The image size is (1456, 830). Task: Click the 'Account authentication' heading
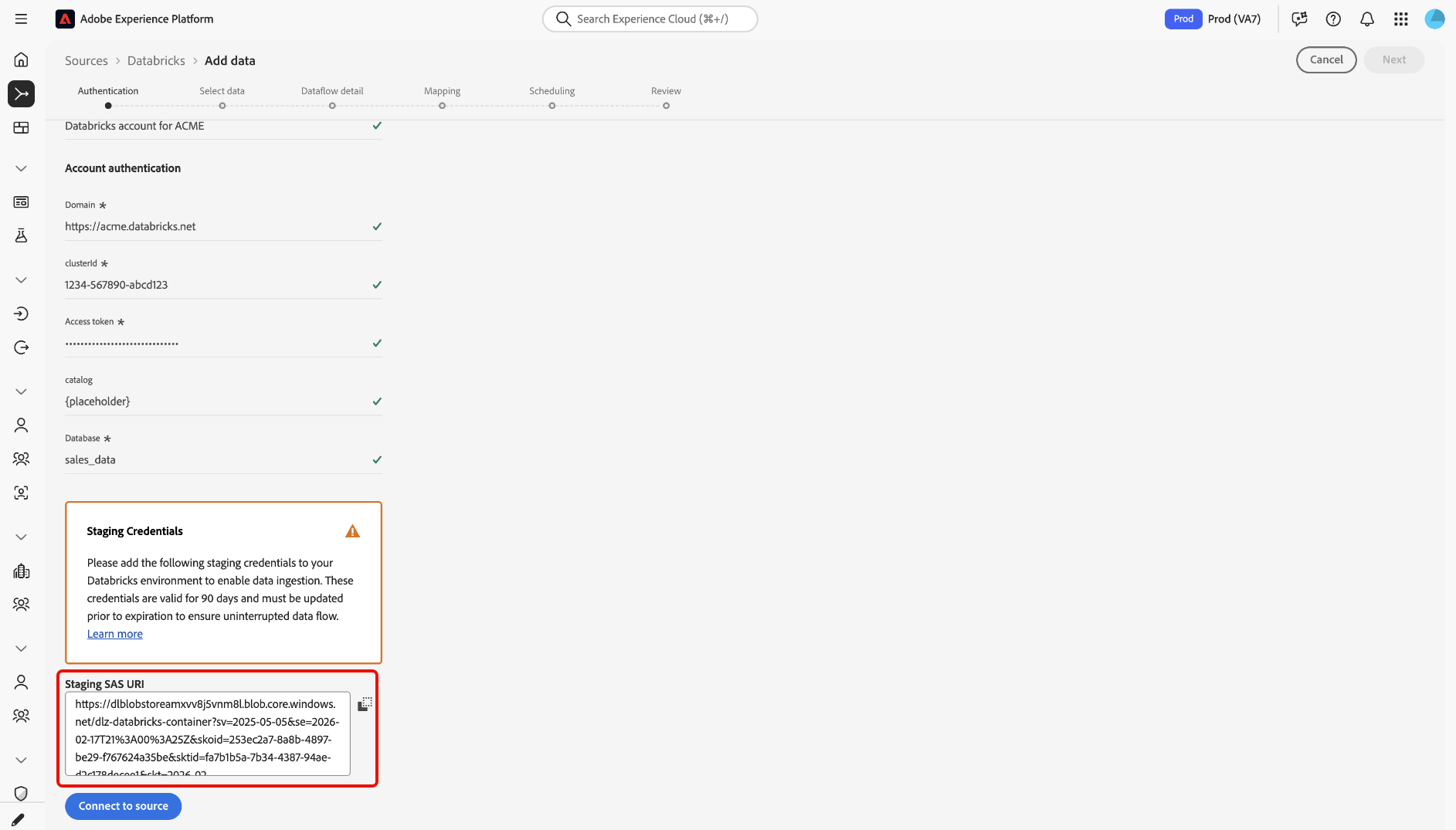[123, 168]
